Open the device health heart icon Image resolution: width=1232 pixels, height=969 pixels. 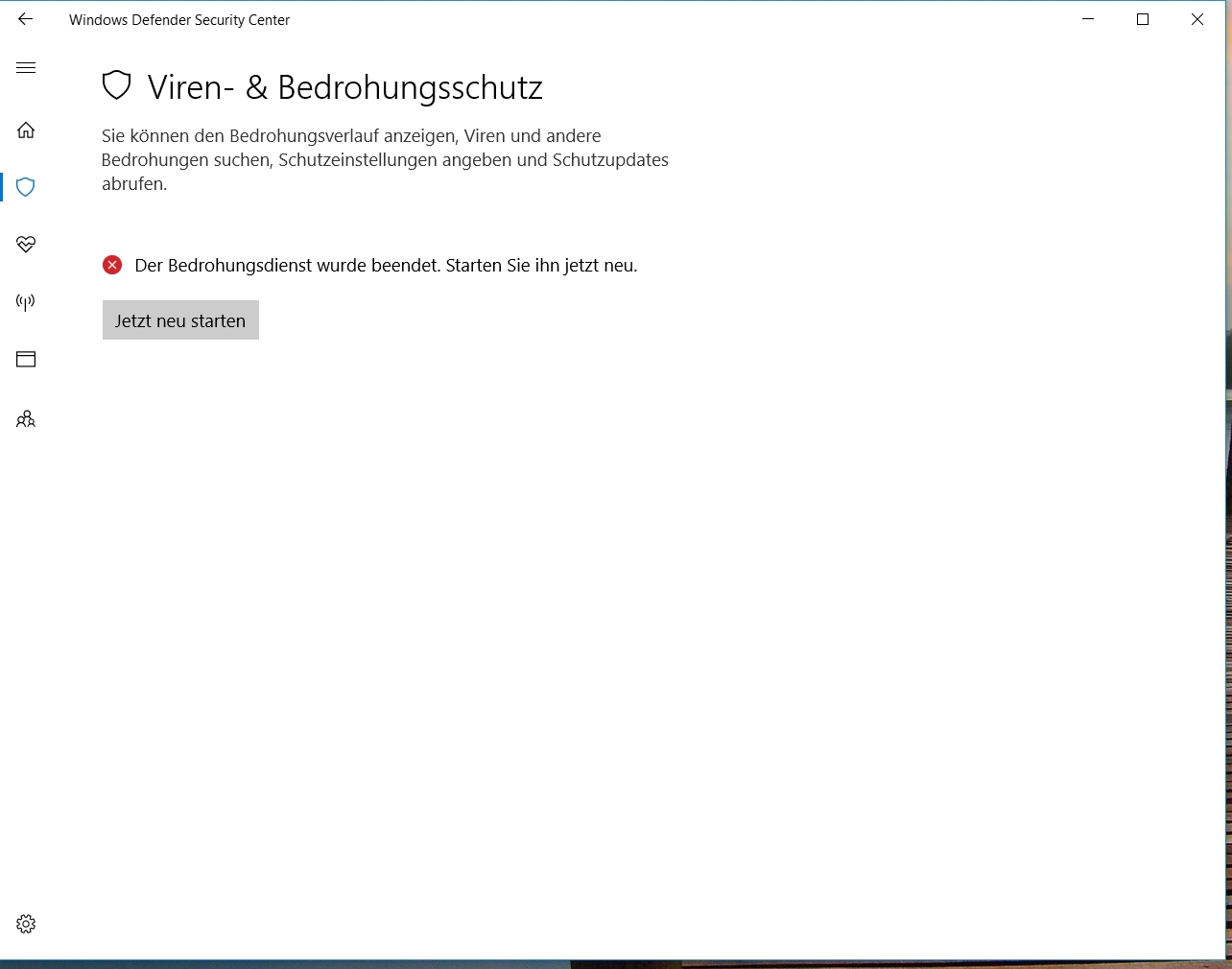(x=26, y=245)
